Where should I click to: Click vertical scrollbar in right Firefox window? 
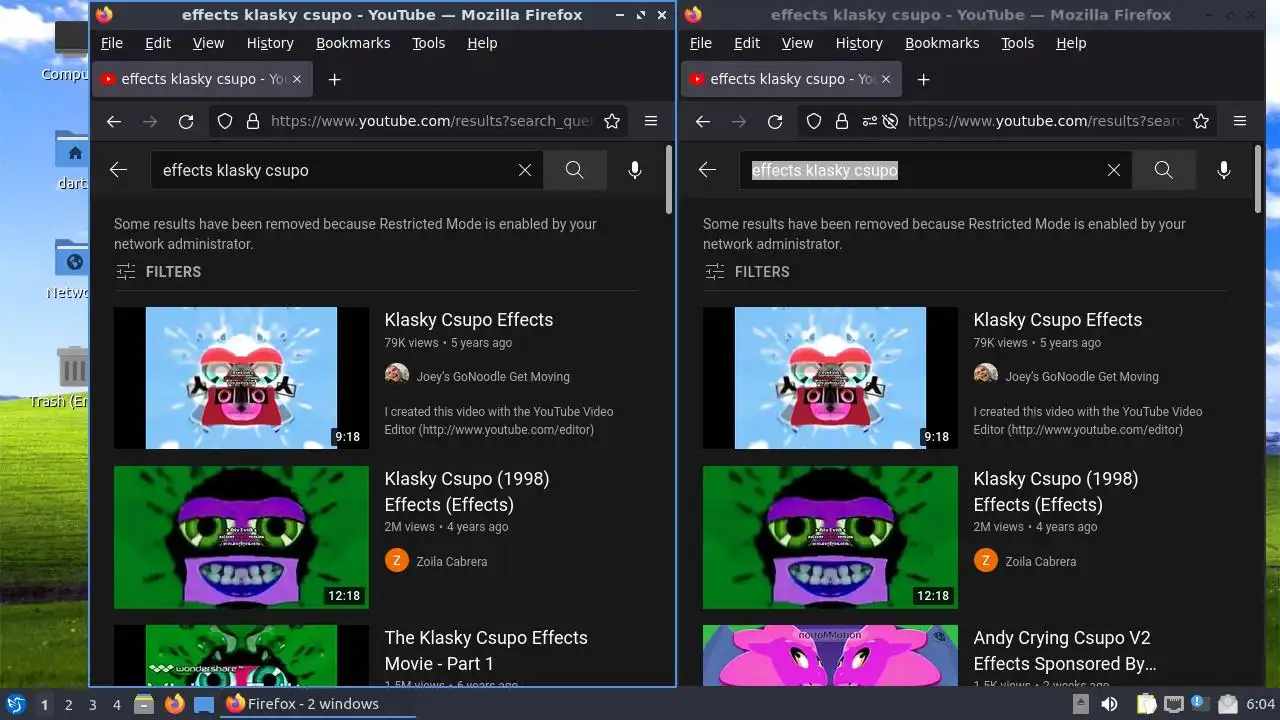1259,178
